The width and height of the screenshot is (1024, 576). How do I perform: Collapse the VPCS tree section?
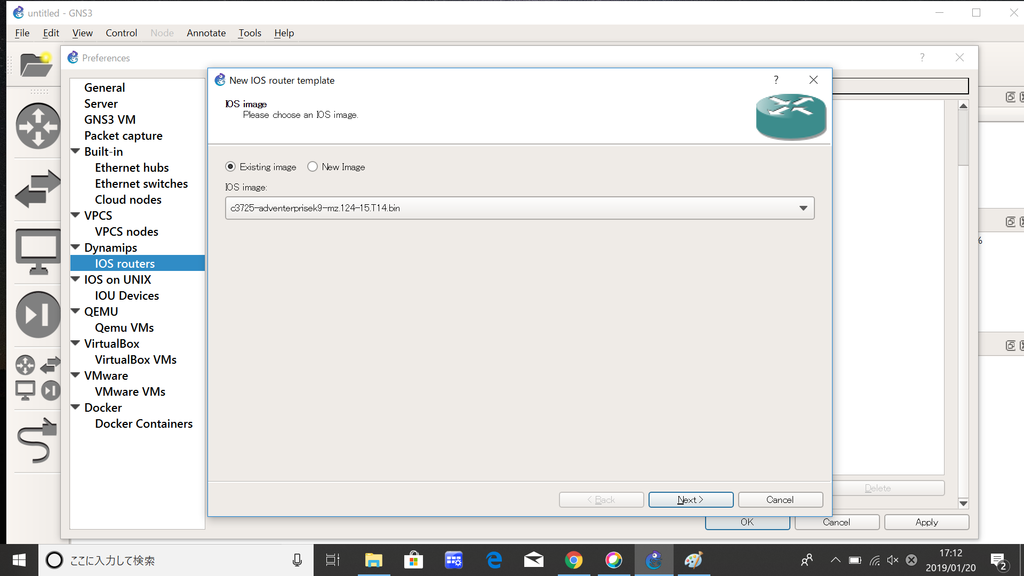tap(76, 215)
